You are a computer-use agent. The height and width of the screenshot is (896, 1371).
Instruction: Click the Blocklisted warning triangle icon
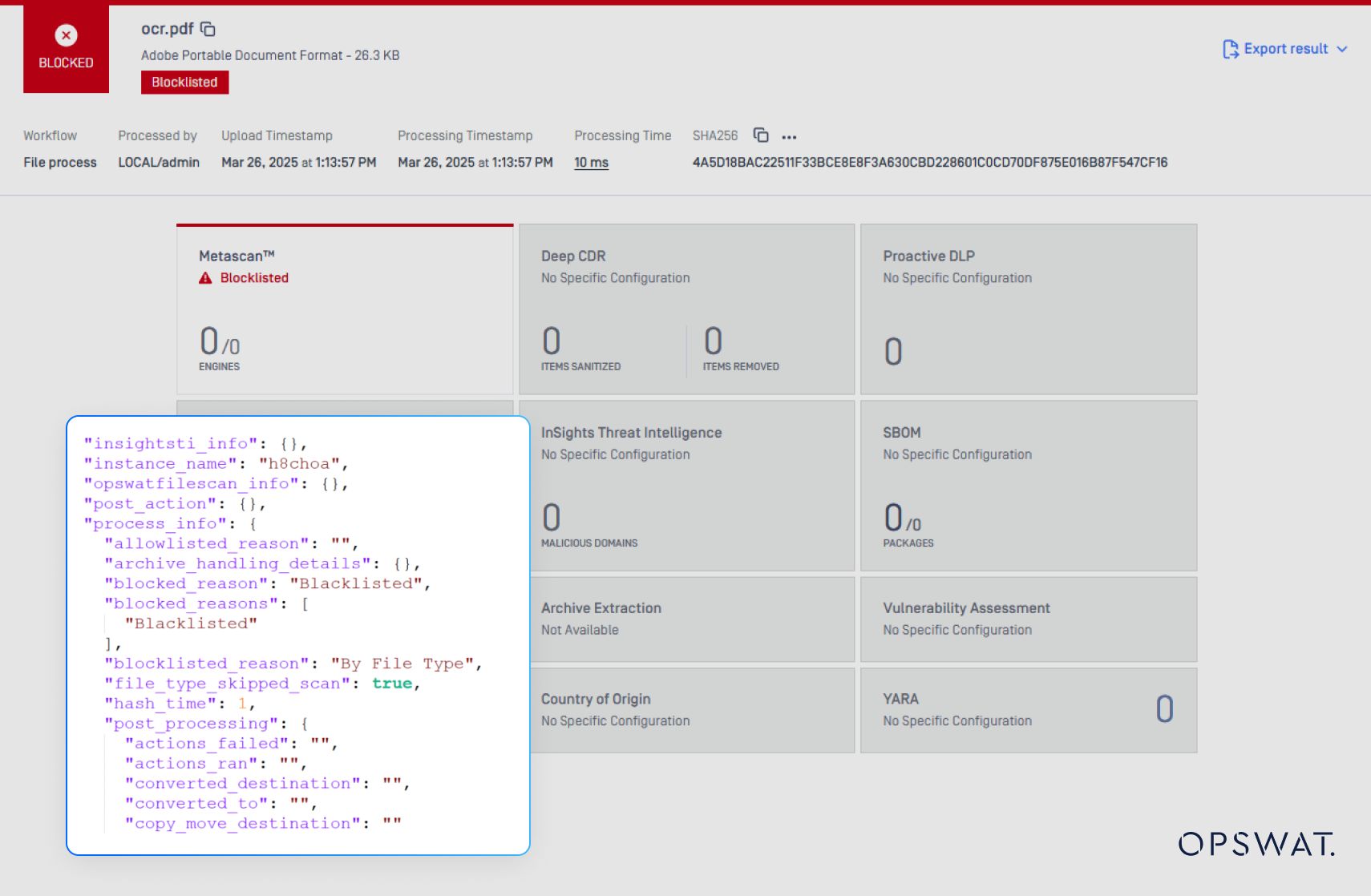[x=205, y=278]
